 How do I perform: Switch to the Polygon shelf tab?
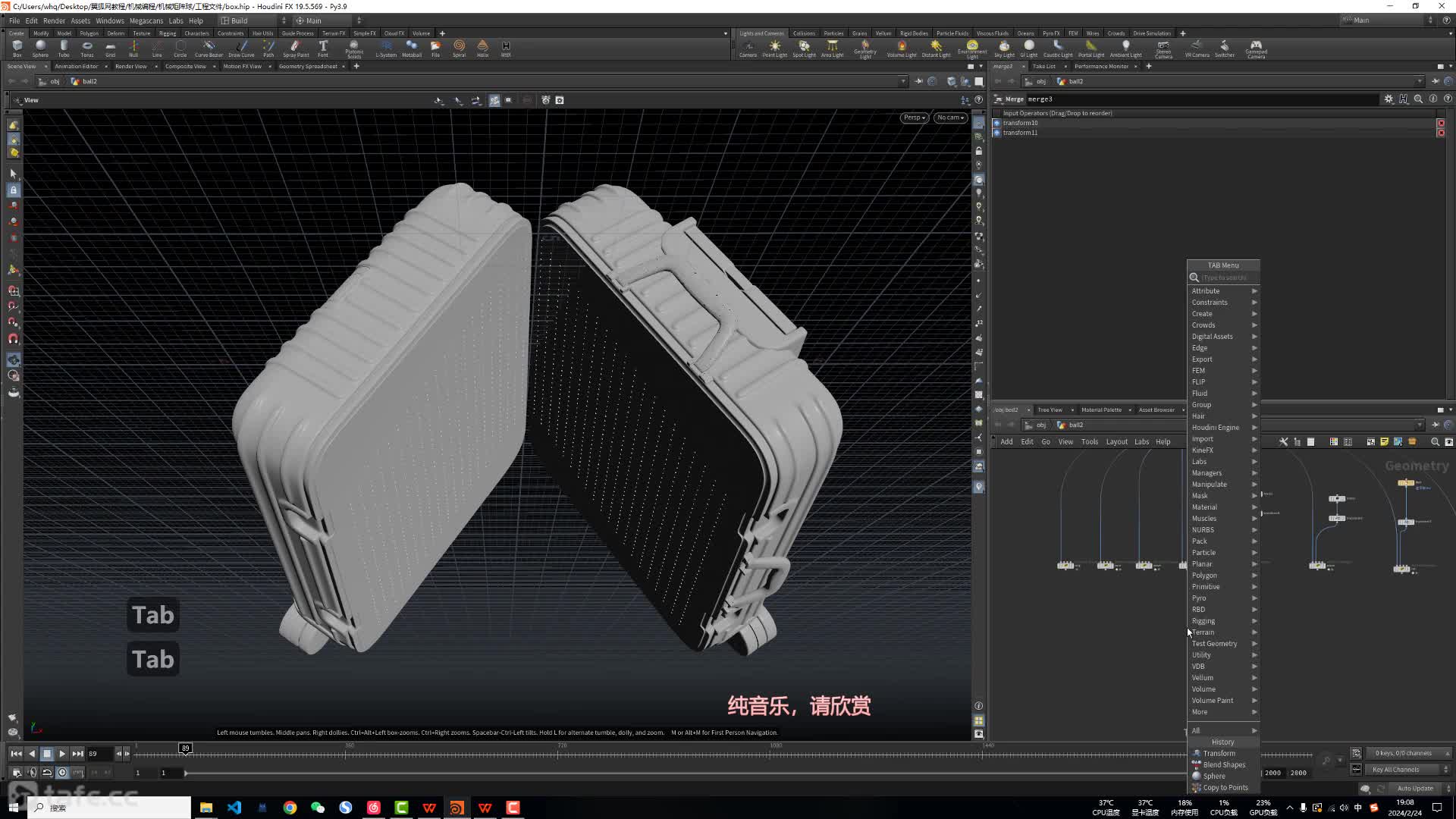pyautogui.click(x=89, y=33)
